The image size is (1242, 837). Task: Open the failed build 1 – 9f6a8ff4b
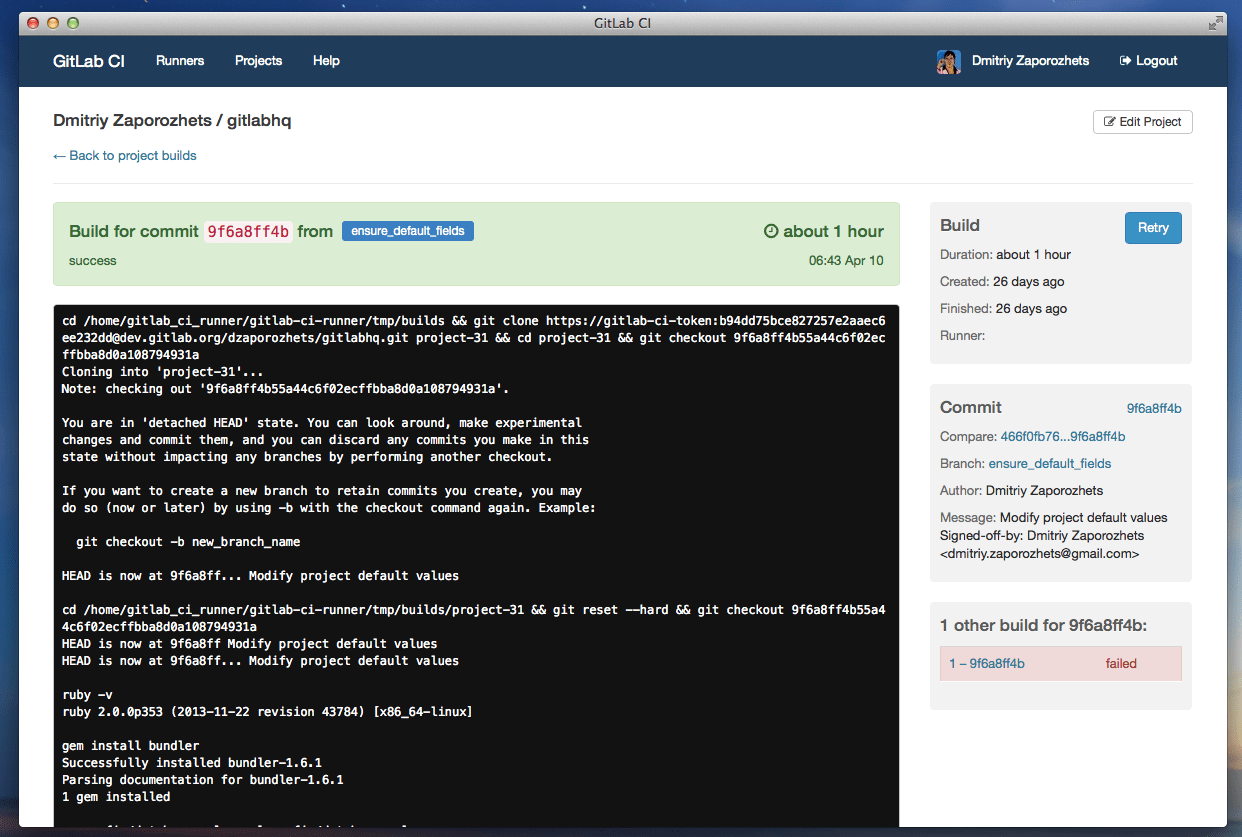pos(987,664)
